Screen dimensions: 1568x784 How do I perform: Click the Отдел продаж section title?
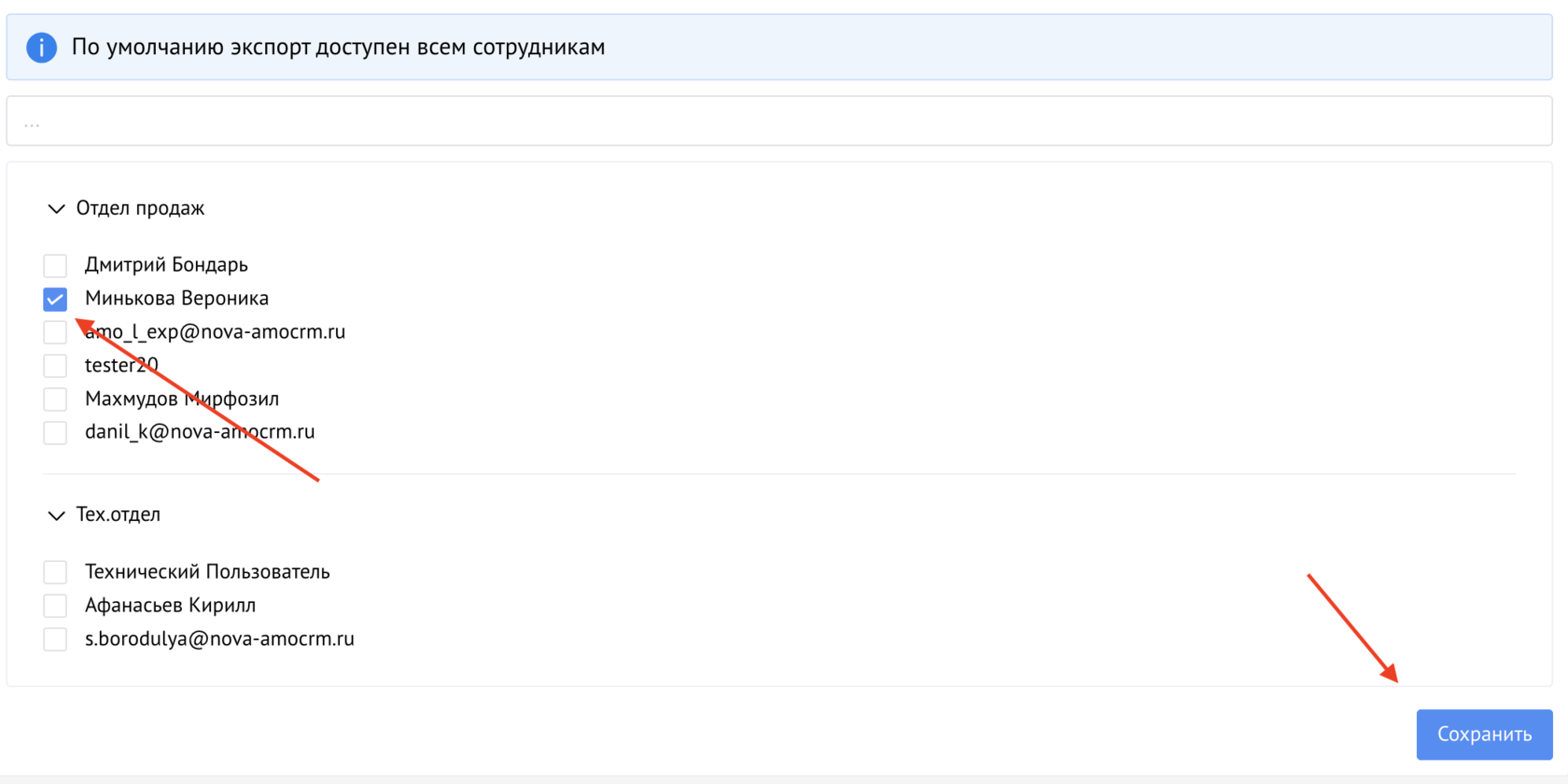(x=140, y=208)
